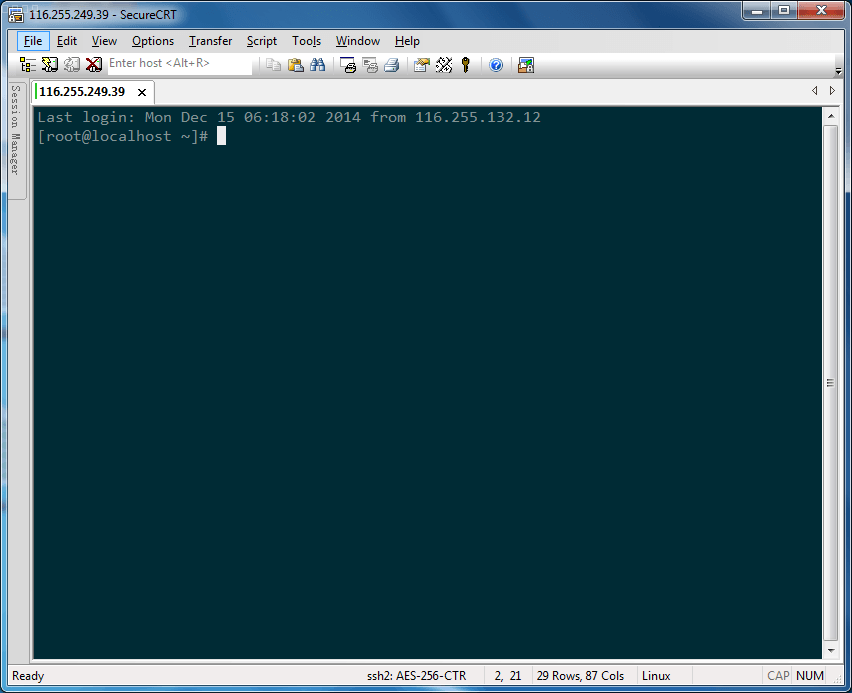
Task: Paste clipboard using the toolbar Paste icon
Action: pos(296,65)
